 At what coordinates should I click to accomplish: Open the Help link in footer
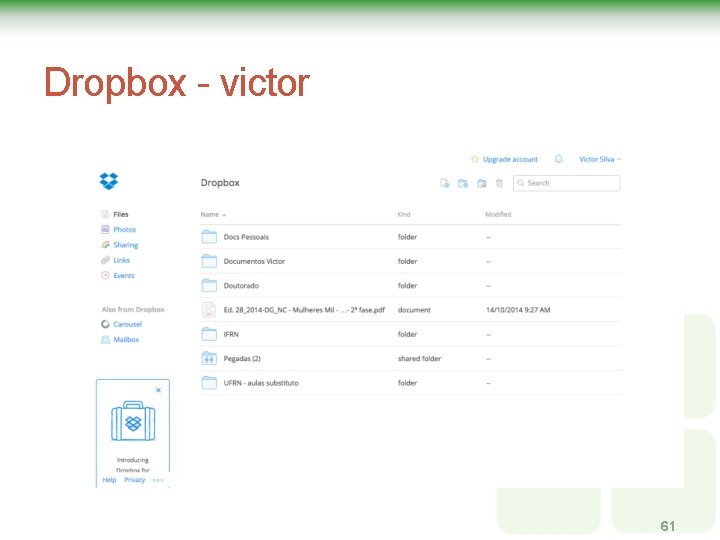click(x=109, y=480)
